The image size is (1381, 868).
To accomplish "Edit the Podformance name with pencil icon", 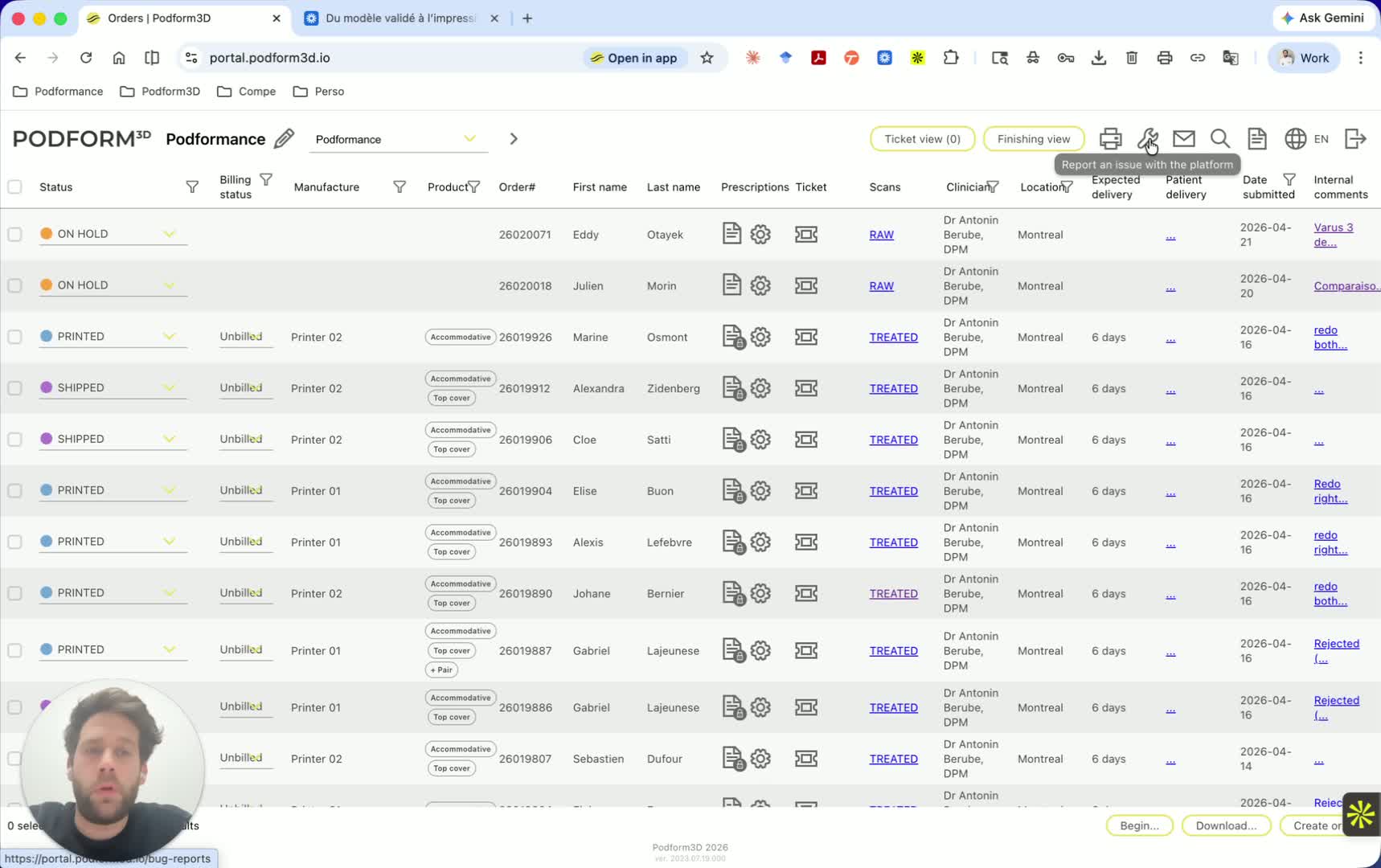I will point(284,139).
